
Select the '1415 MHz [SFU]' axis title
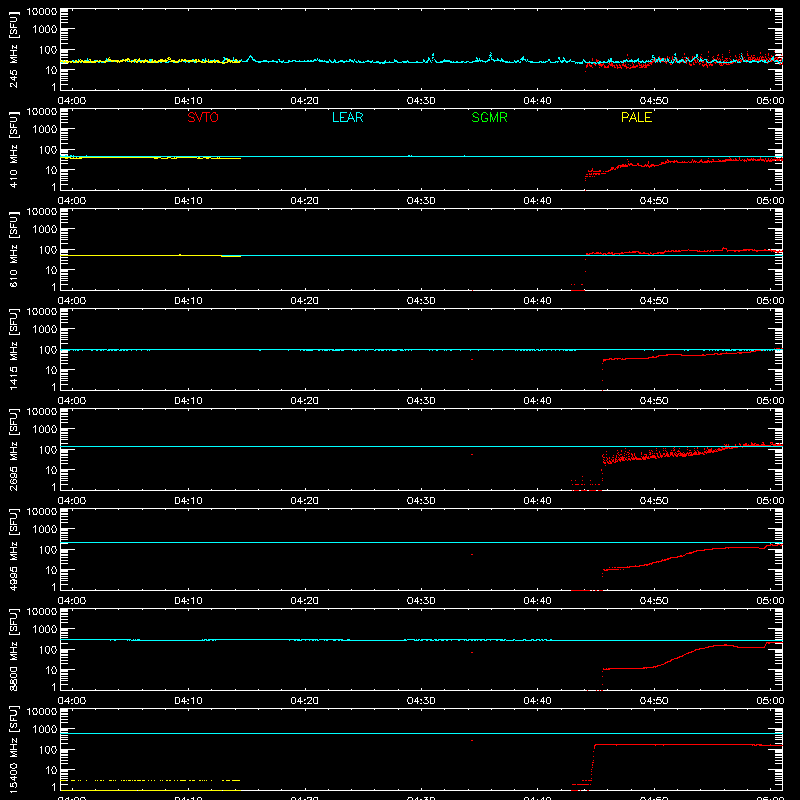(x=14, y=349)
